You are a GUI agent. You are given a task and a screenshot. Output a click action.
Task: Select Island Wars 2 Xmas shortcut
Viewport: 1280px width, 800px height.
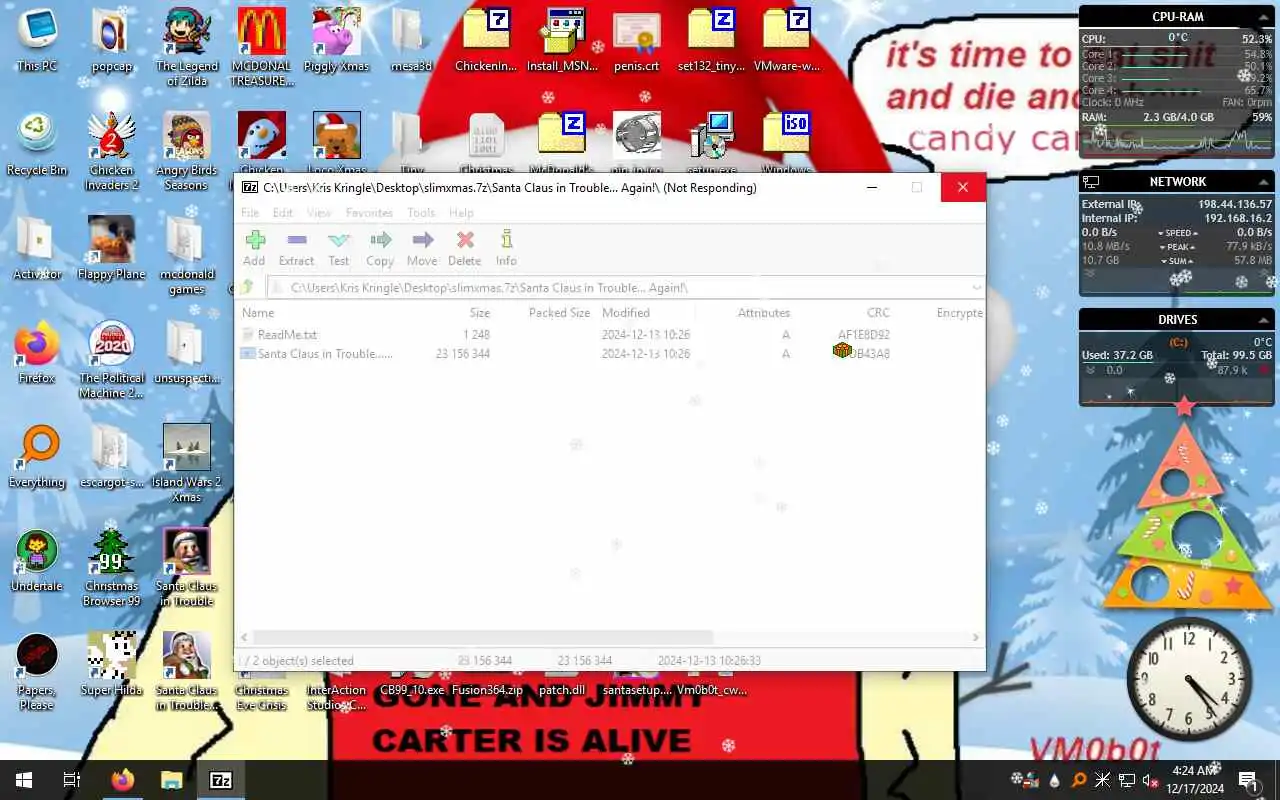[x=187, y=464]
